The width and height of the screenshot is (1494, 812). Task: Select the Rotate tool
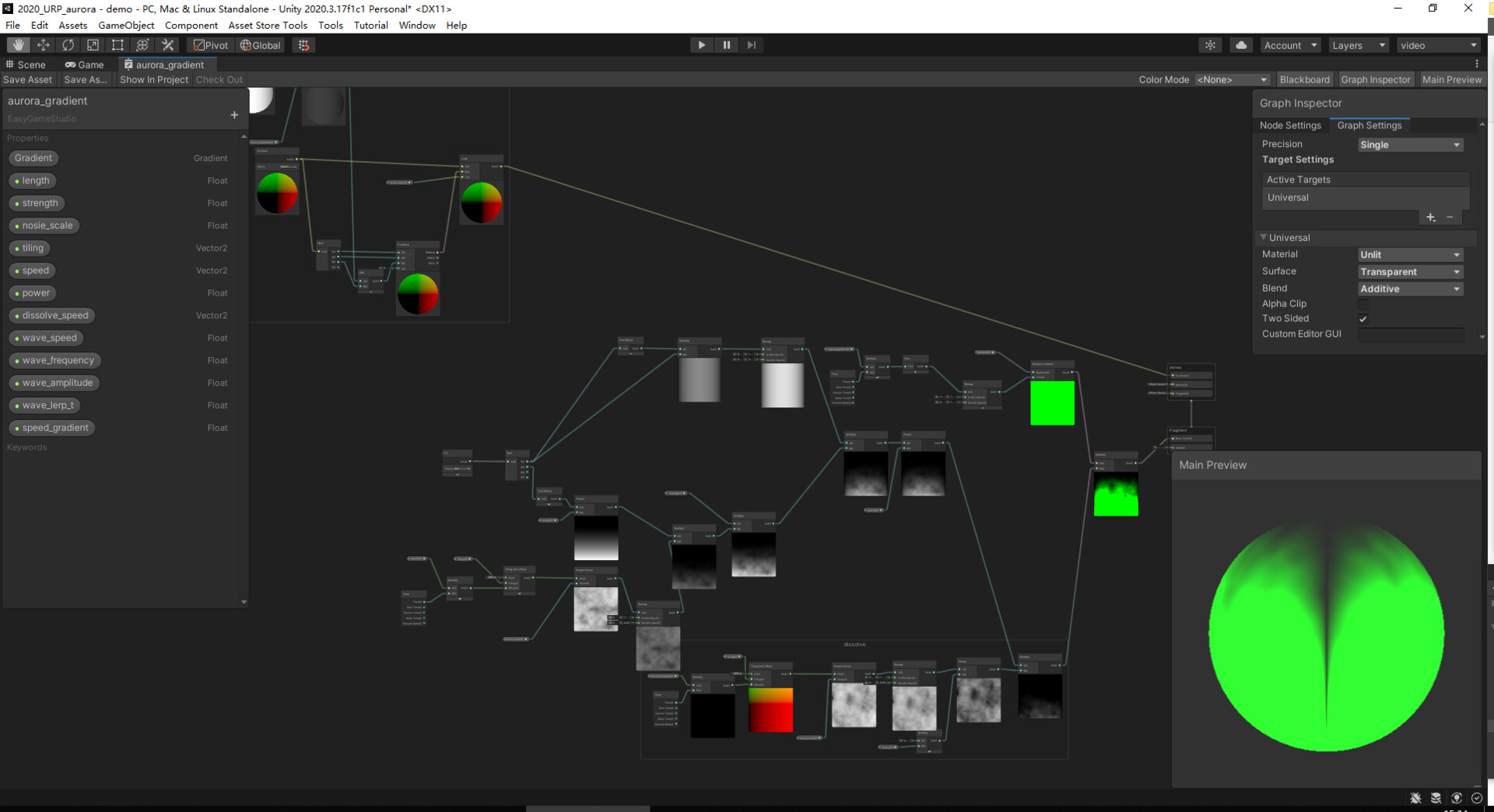click(x=68, y=44)
